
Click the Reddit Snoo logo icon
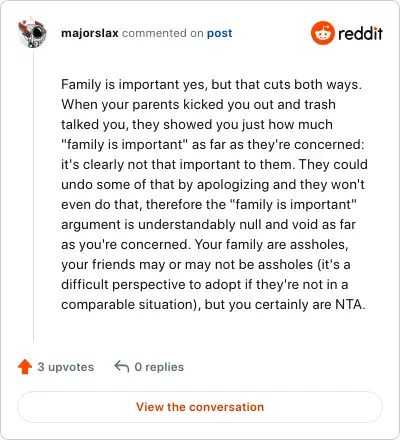tap(322, 33)
